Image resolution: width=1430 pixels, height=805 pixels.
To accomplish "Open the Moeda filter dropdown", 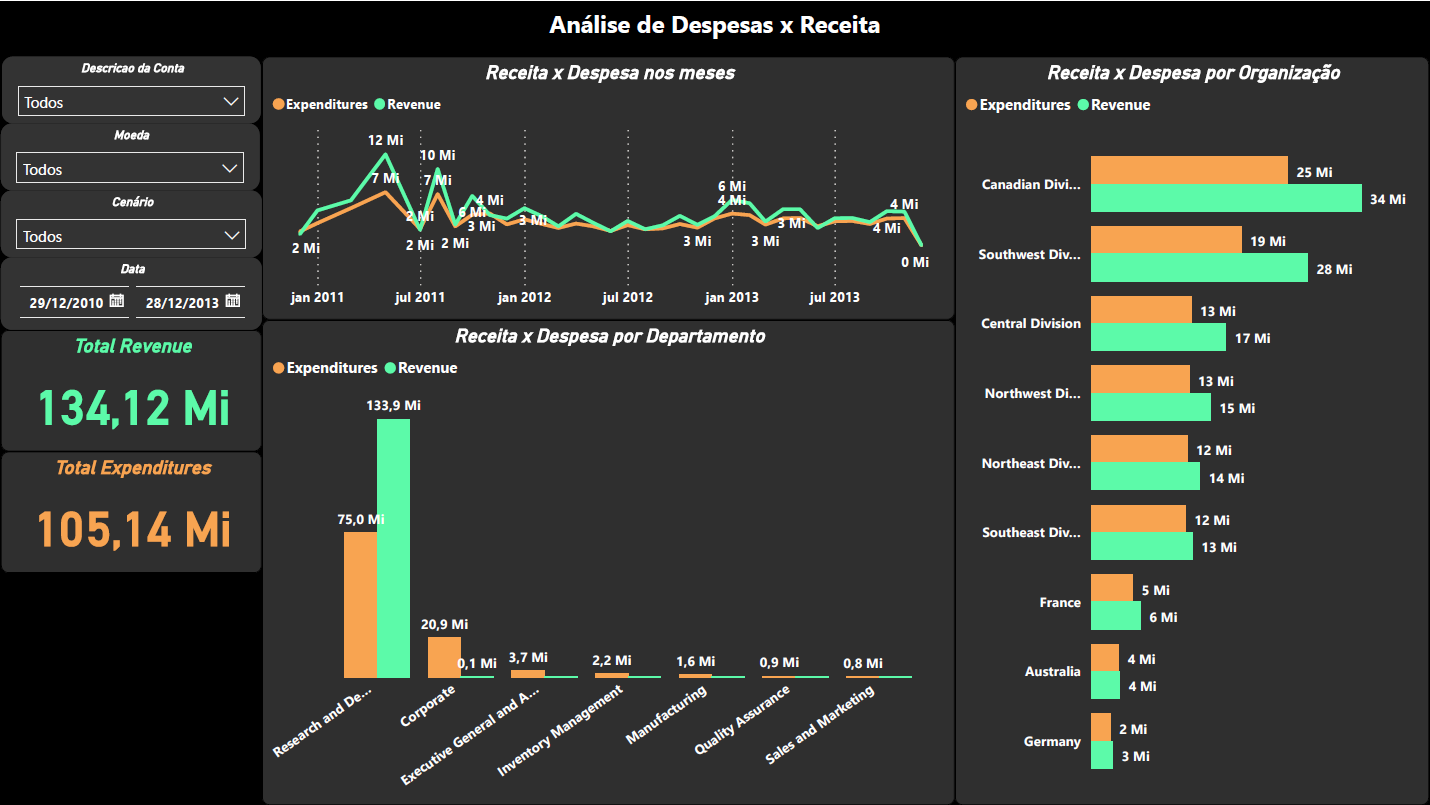I will (x=130, y=168).
